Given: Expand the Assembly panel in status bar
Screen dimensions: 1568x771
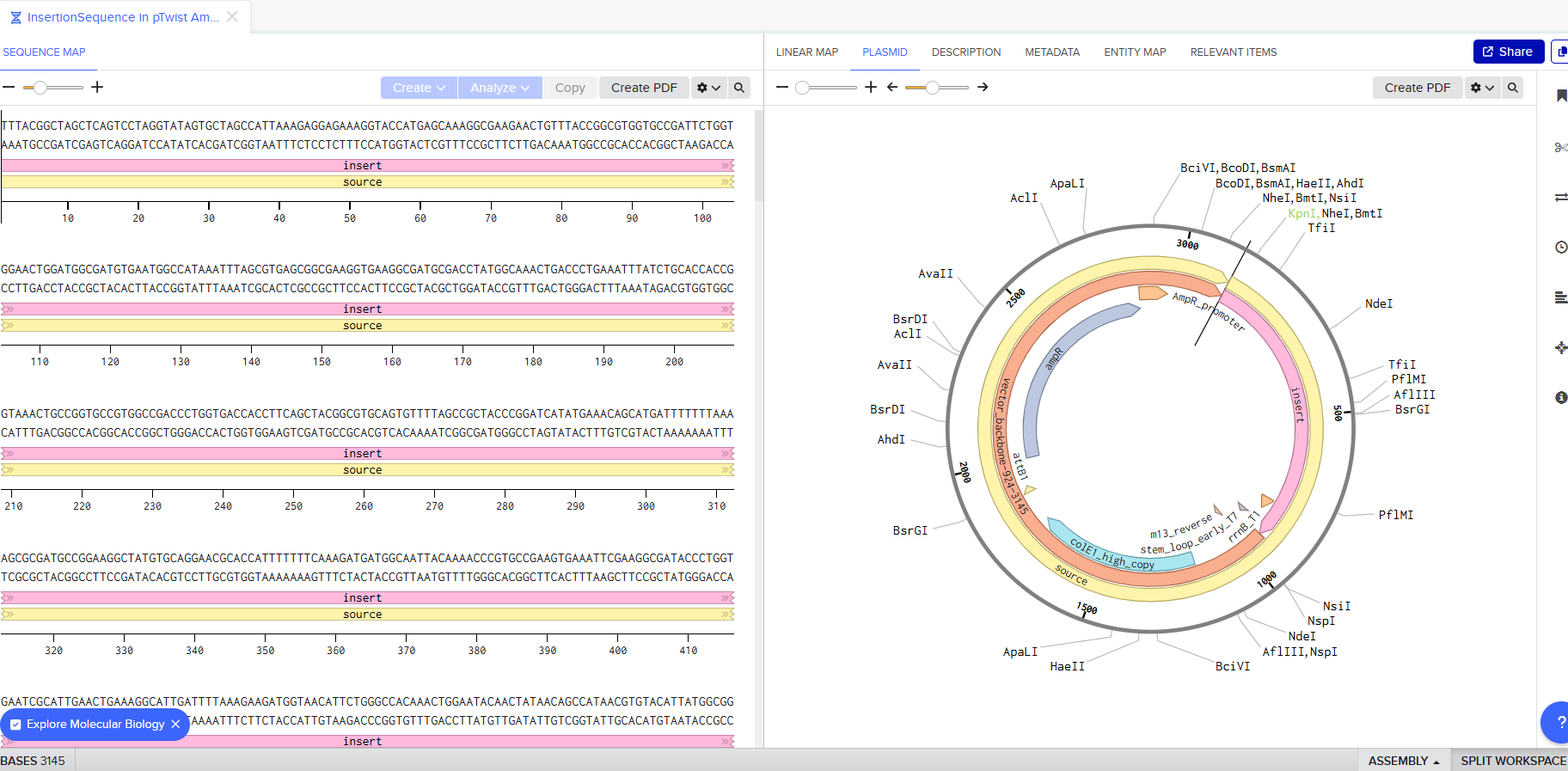Looking at the screenshot, I should (x=1403, y=761).
